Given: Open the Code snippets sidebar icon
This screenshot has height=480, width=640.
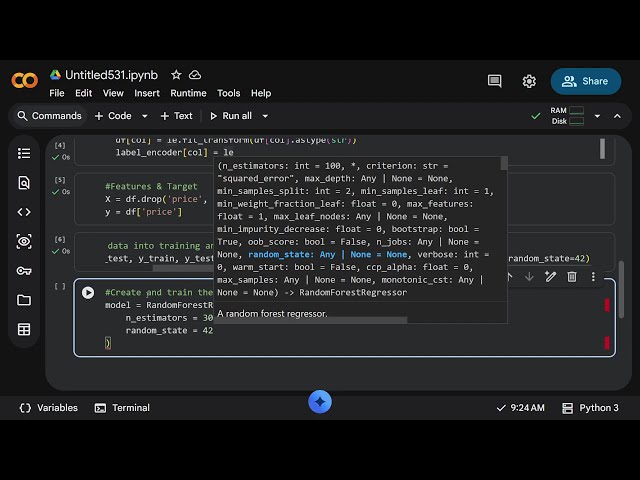Looking at the screenshot, I should [x=24, y=212].
